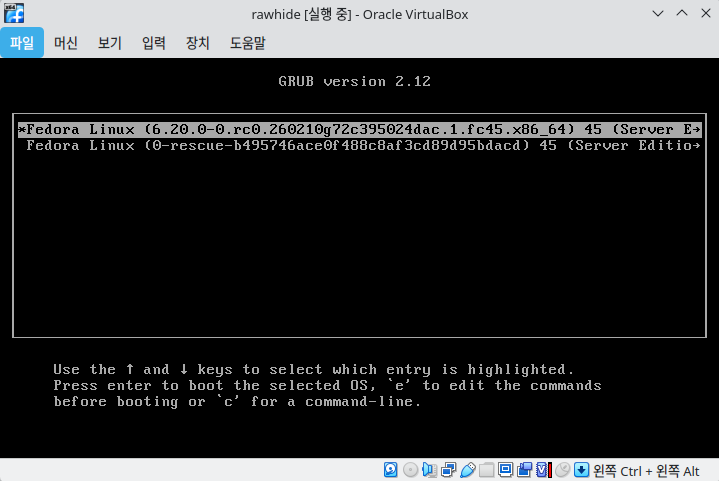Click the audio status icon

pos(430,470)
